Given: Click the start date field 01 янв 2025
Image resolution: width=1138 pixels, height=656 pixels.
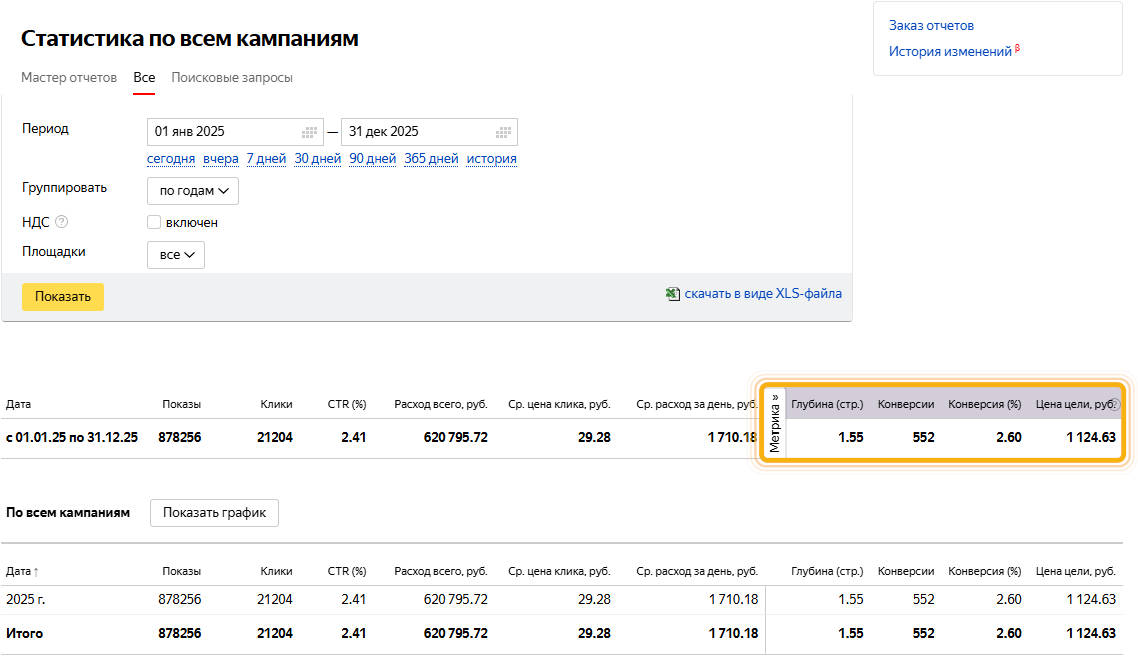Looking at the screenshot, I should coord(235,132).
